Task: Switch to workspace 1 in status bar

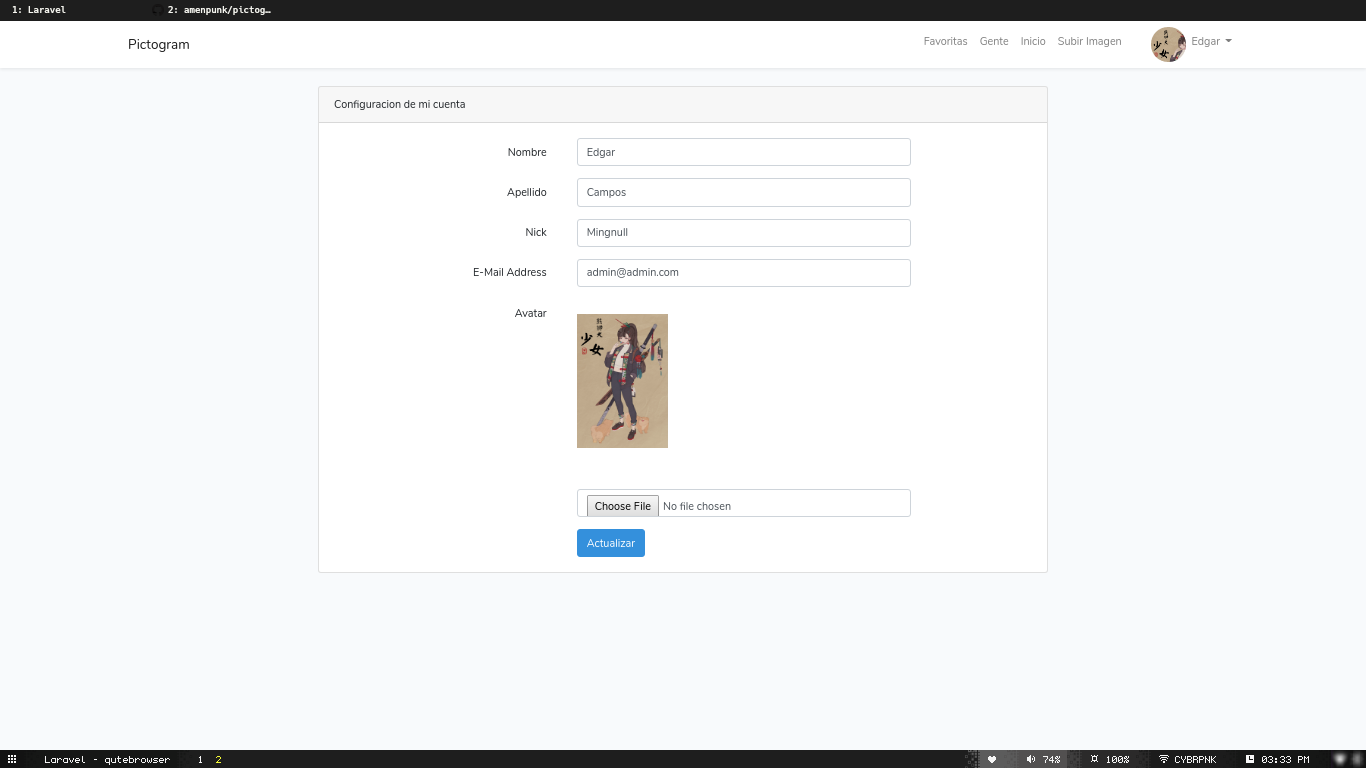Action: click(200, 760)
